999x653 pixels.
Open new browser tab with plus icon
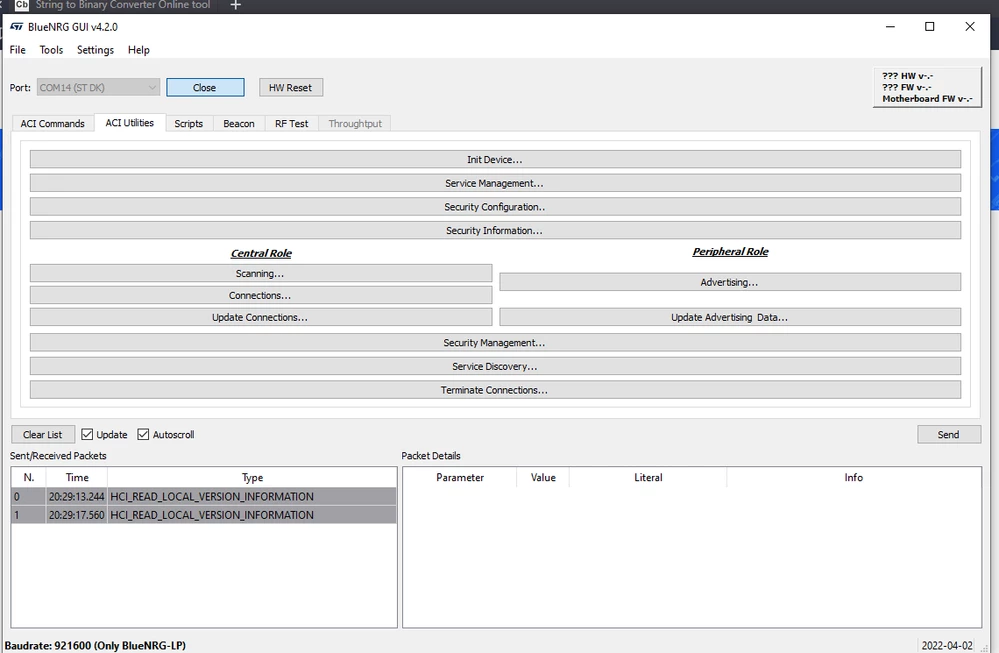(x=236, y=5)
